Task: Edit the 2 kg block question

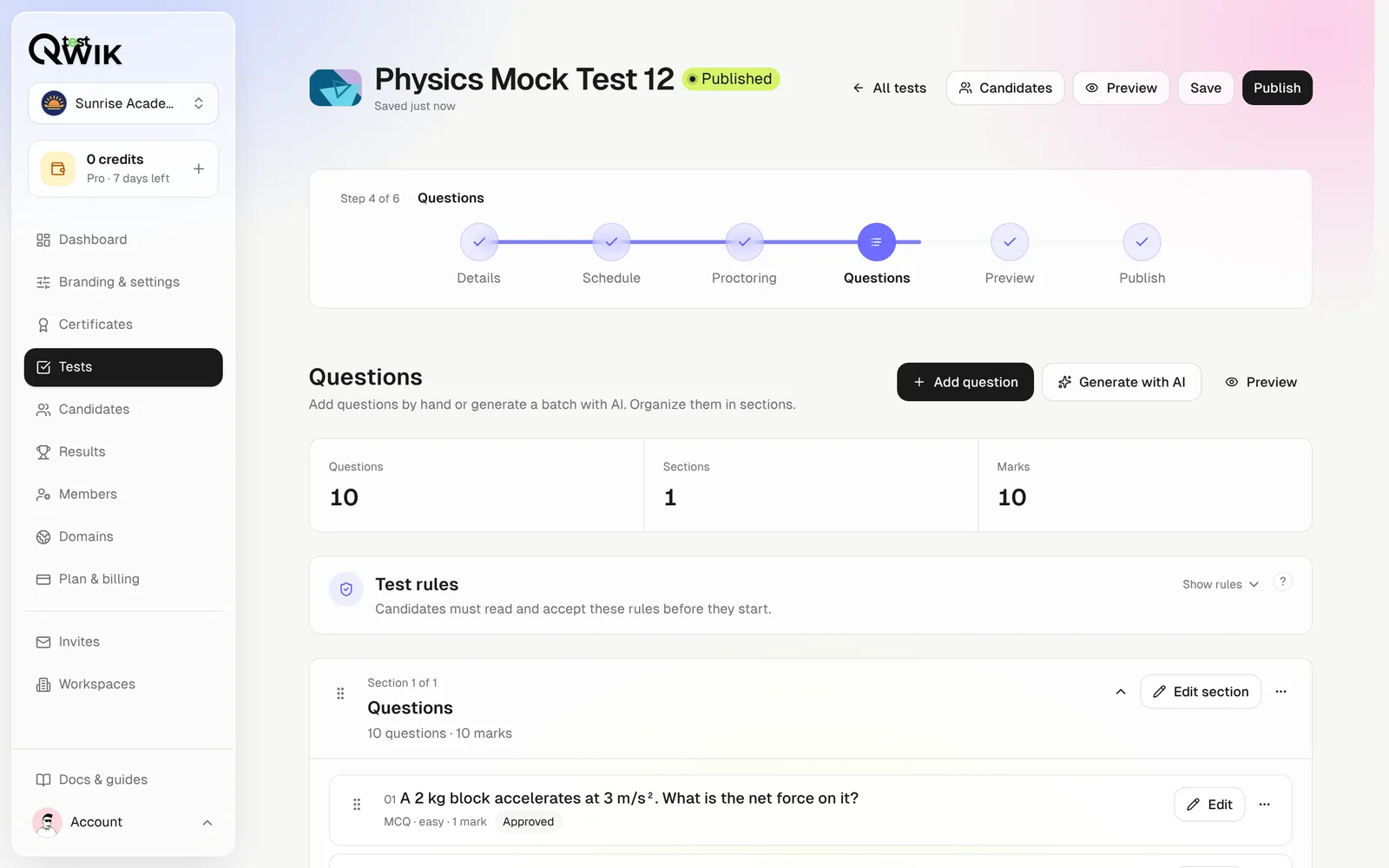Action: click(1209, 805)
